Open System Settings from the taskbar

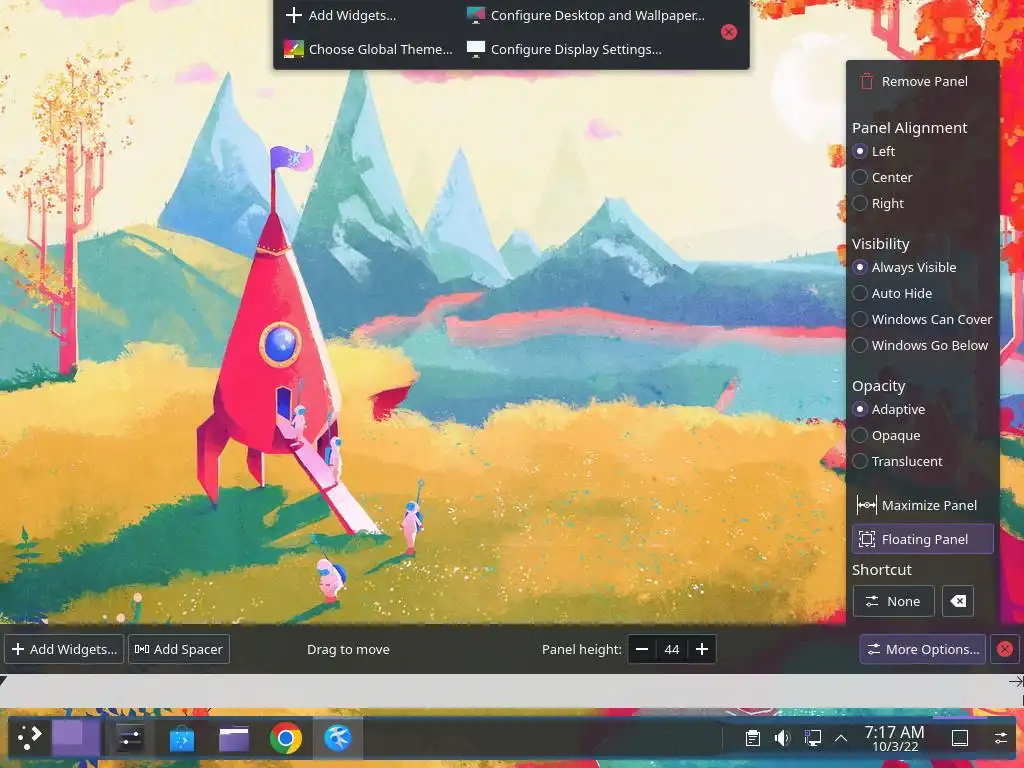(x=129, y=738)
